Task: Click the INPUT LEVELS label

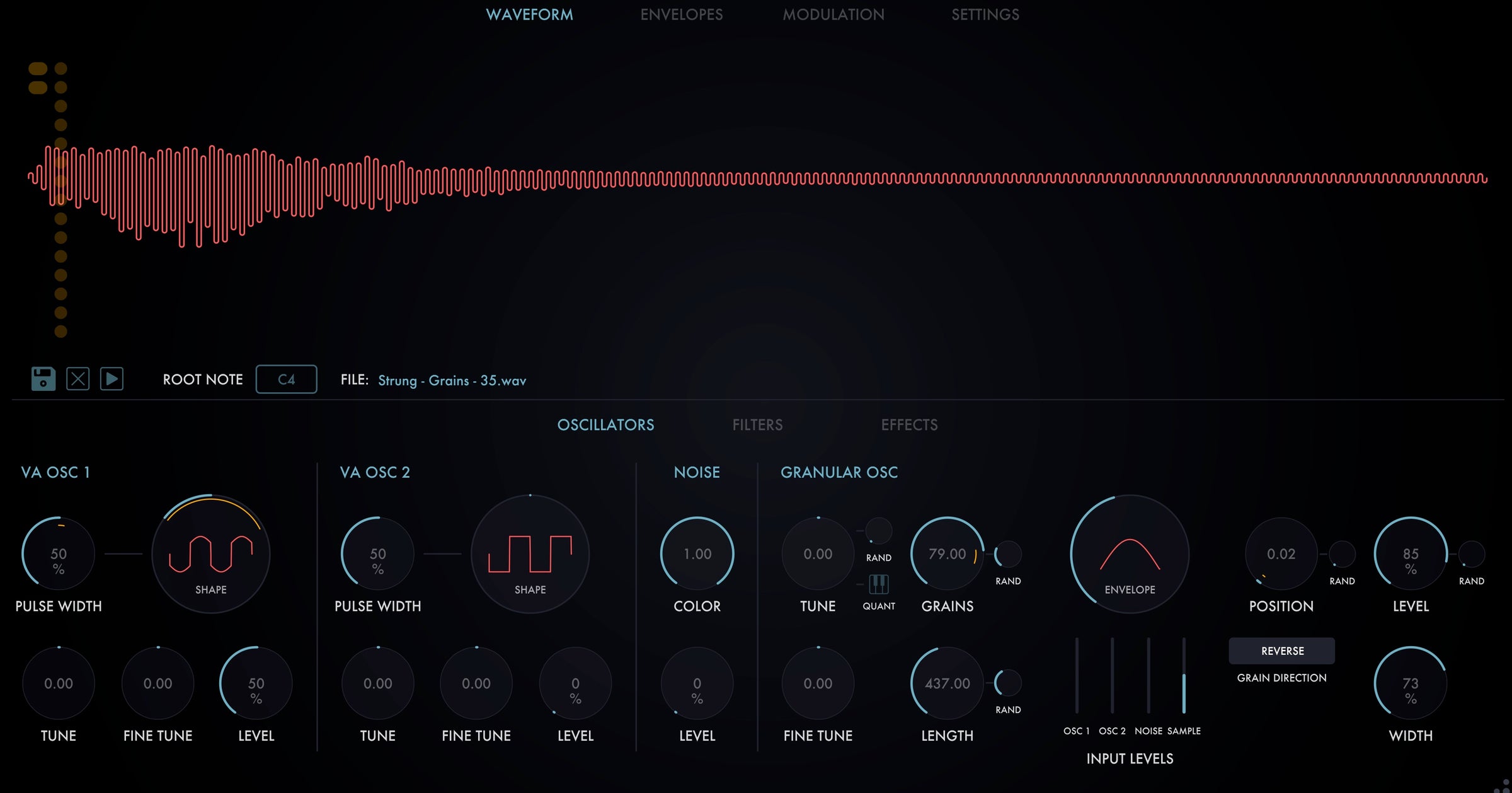Action: coord(1130,758)
